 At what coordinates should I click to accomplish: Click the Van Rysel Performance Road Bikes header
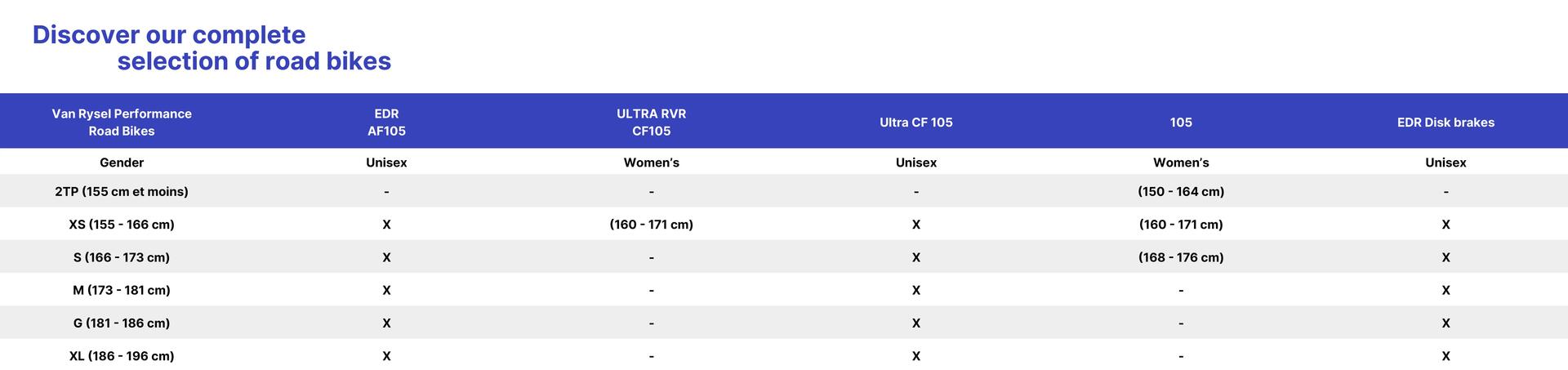(122, 123)
